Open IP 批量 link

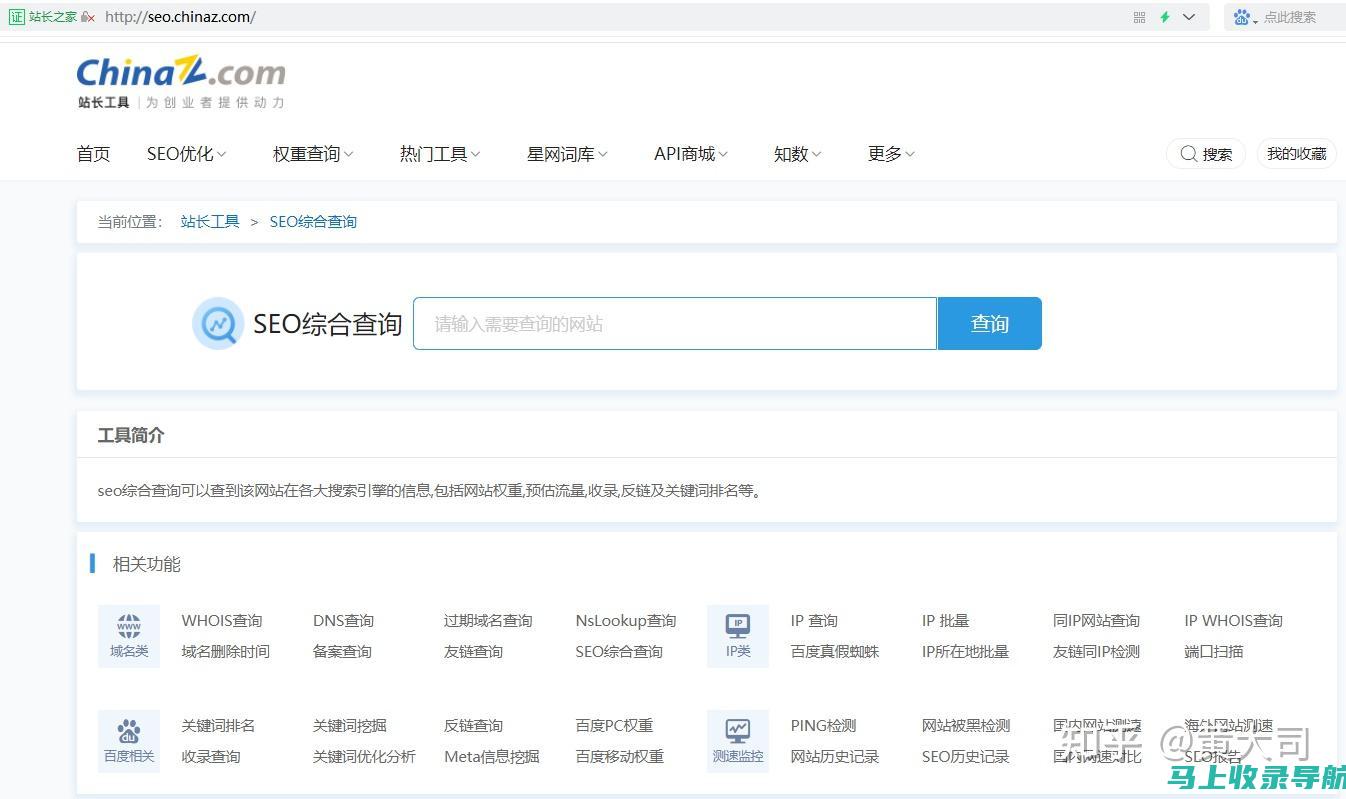(x=945, y=621)
